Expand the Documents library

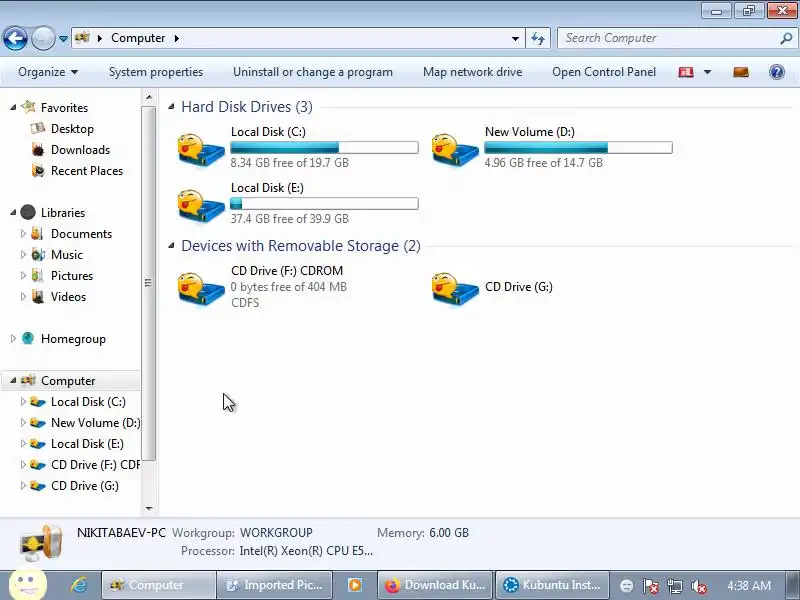23,233
